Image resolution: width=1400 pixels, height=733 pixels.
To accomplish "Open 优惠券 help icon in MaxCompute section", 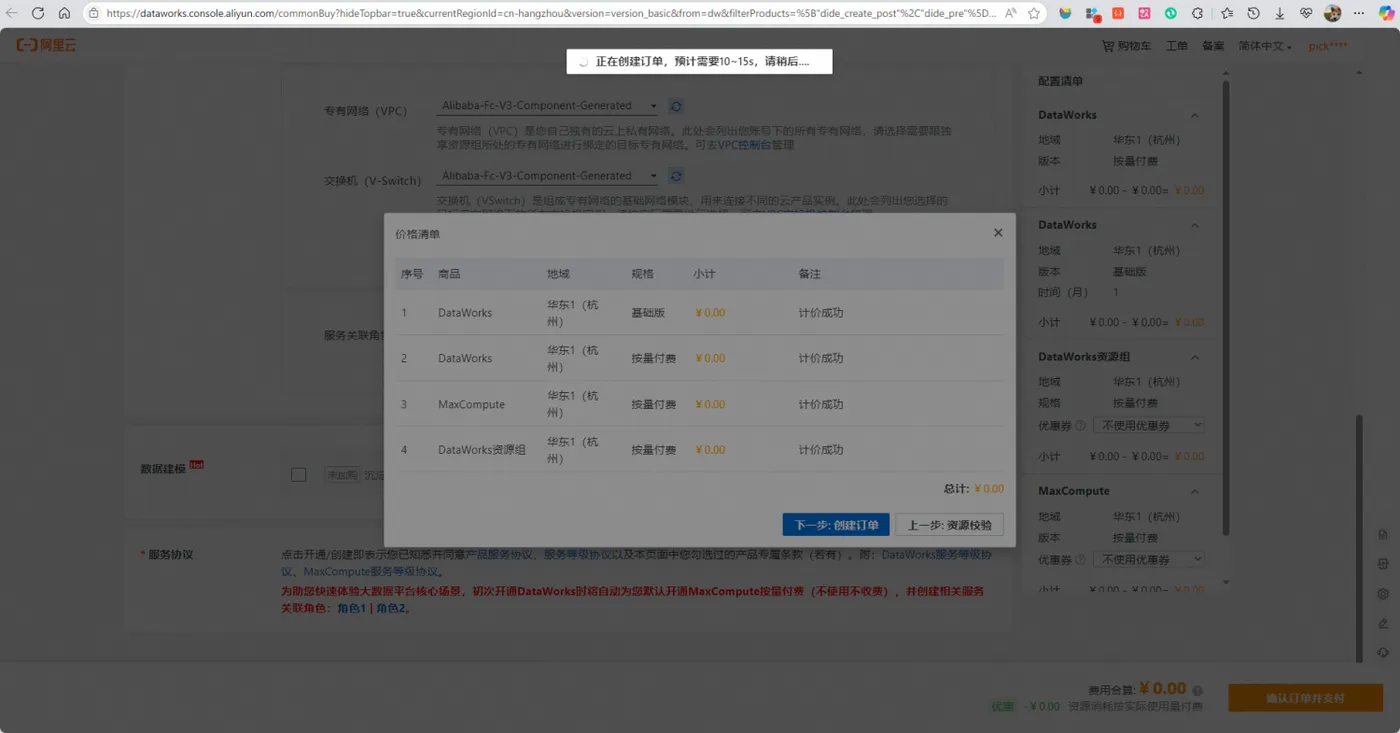I will tap(1080, 560).
